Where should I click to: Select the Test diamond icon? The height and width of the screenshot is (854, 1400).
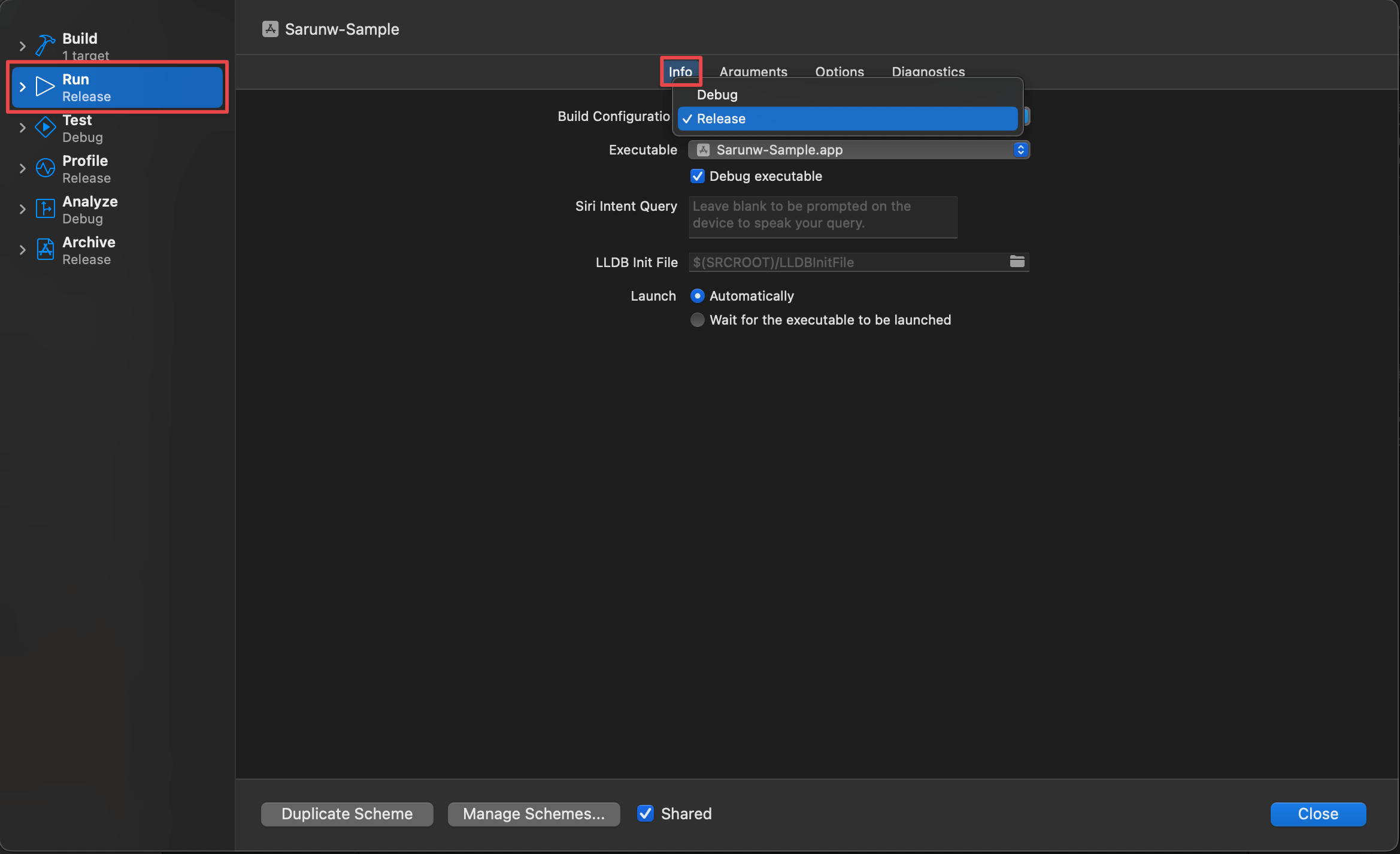45,127
